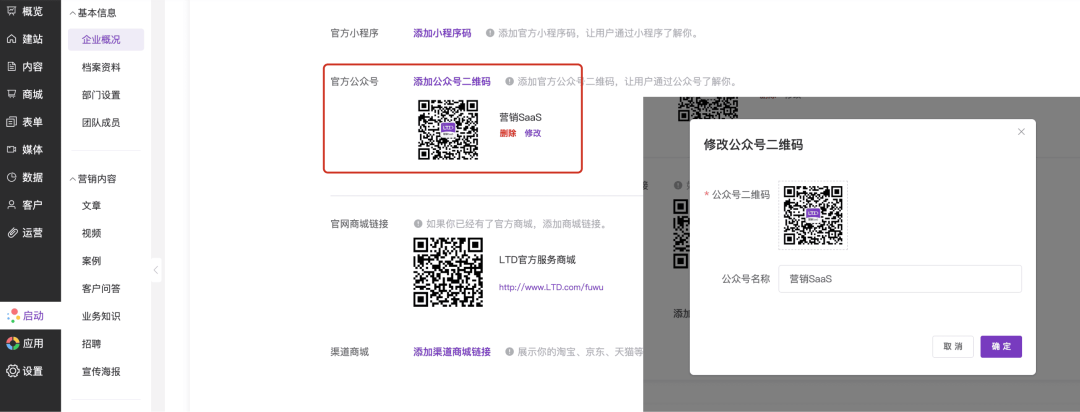Screen dimensions: 1080x412
Task: Collapse the 基本信息 section
Action: pos(72,13)
